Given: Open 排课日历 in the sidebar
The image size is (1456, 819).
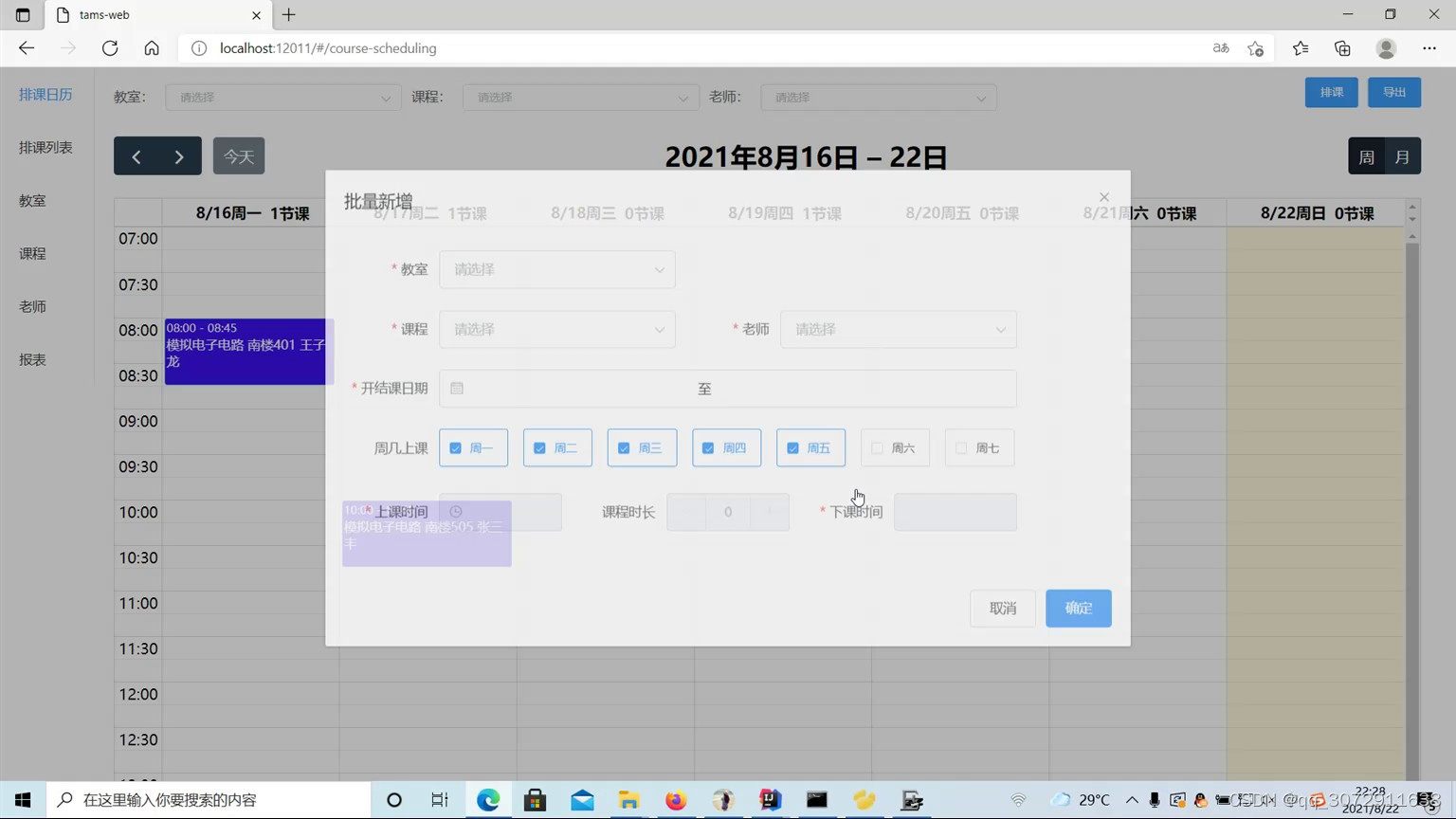Looking at the screenshot, I should pos(45,94).
